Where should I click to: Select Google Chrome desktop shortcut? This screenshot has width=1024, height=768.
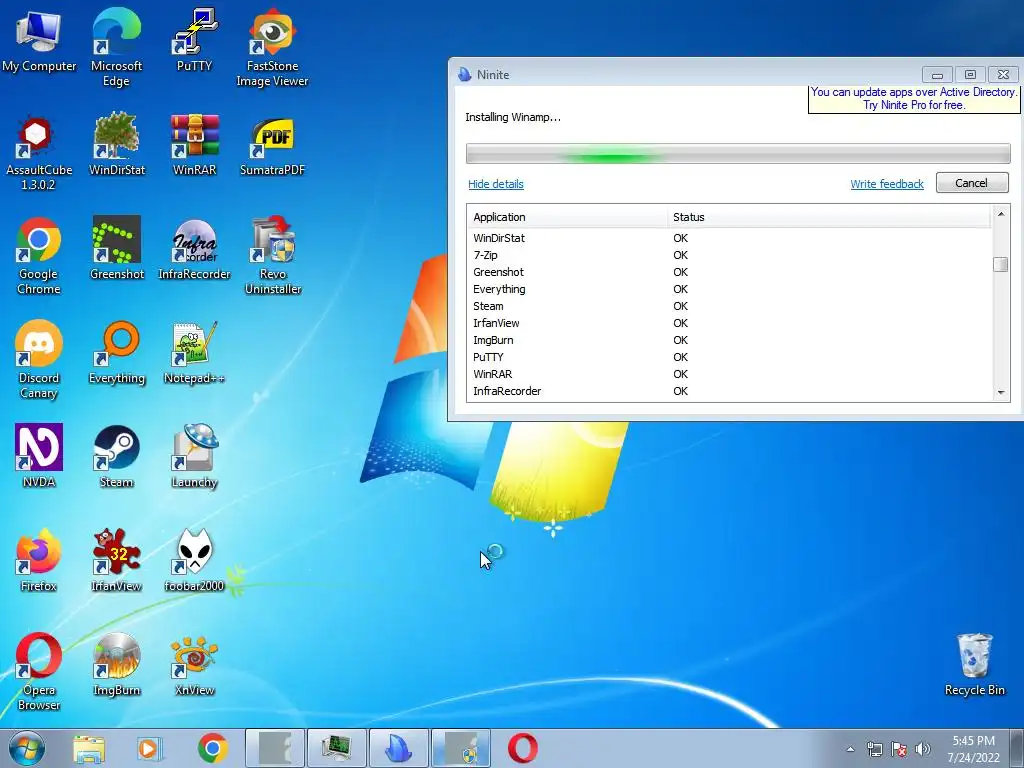[39, 255]
